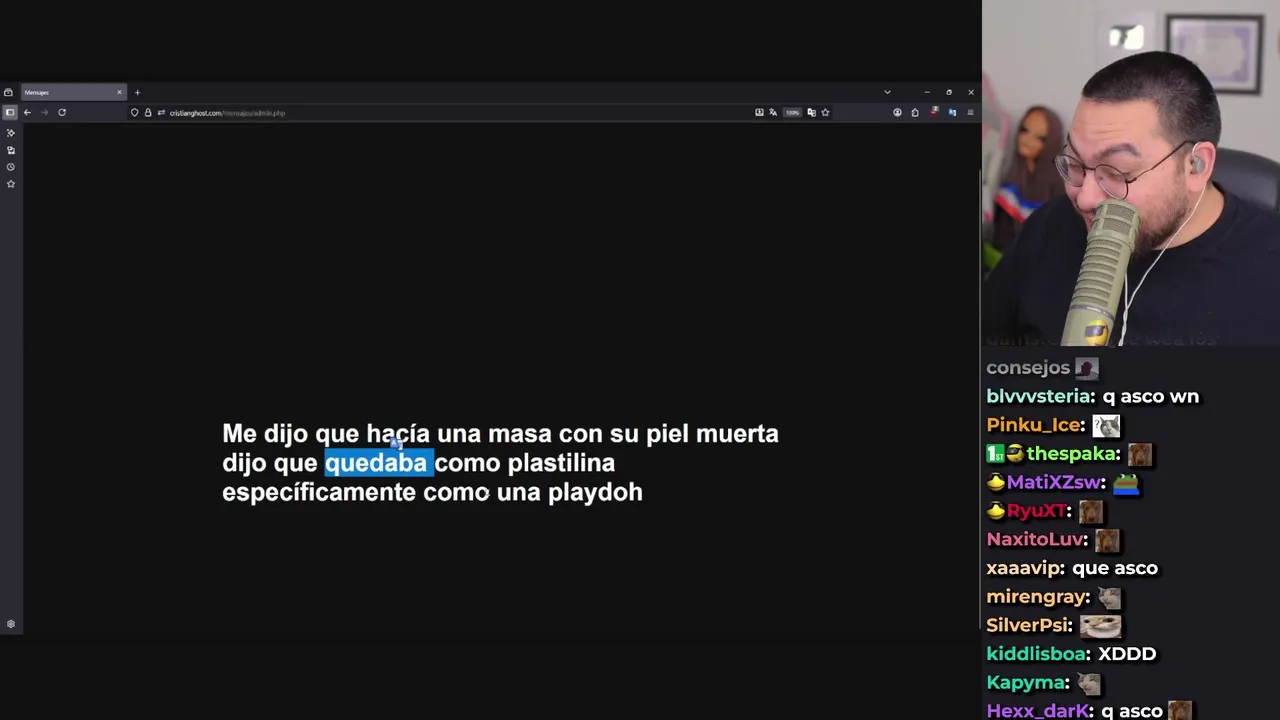Expand the list all tabs chevron
The image size is (1280, 720).
(x=887, y=92)
